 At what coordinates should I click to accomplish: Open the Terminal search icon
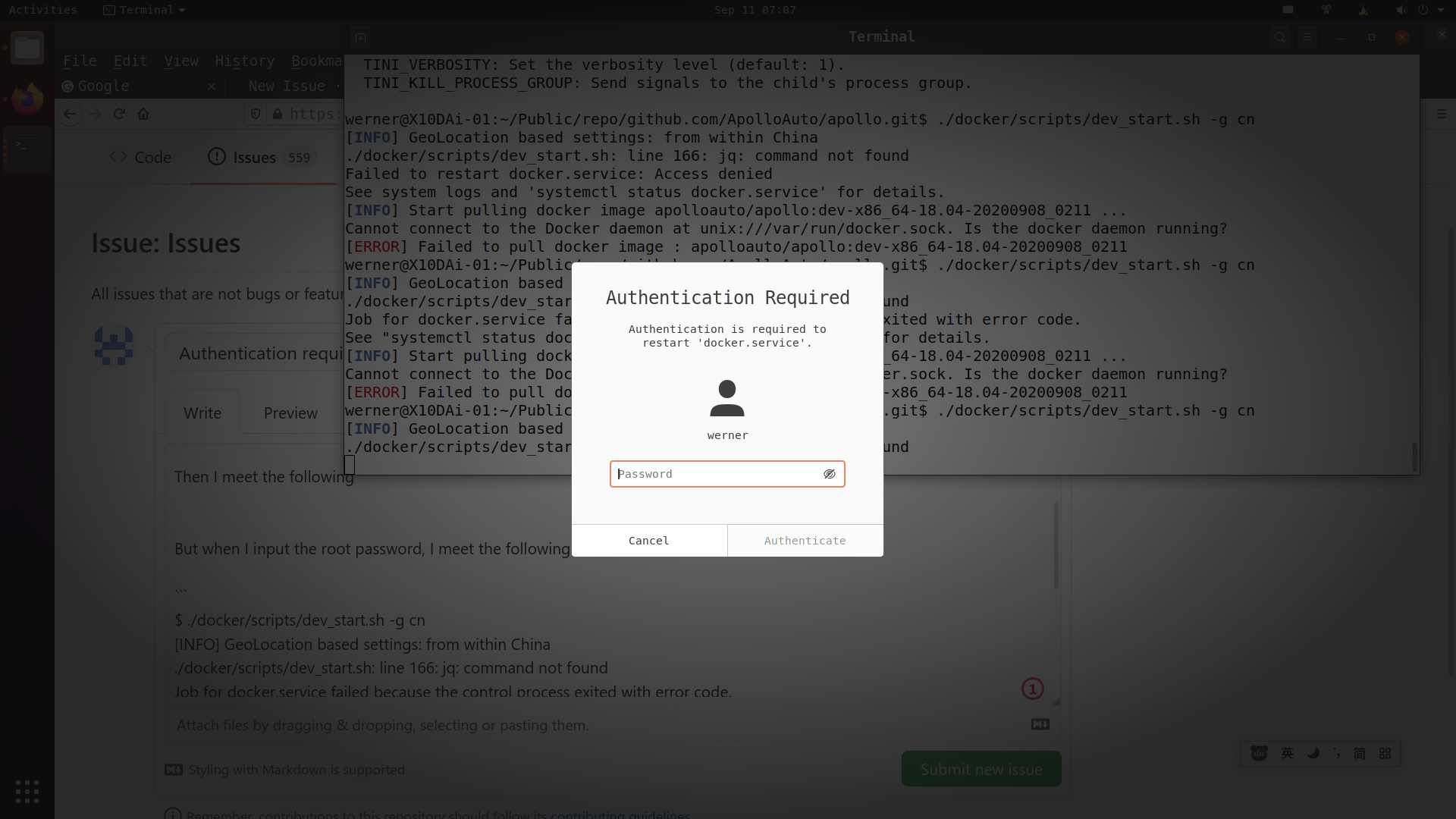[1279, 36]
